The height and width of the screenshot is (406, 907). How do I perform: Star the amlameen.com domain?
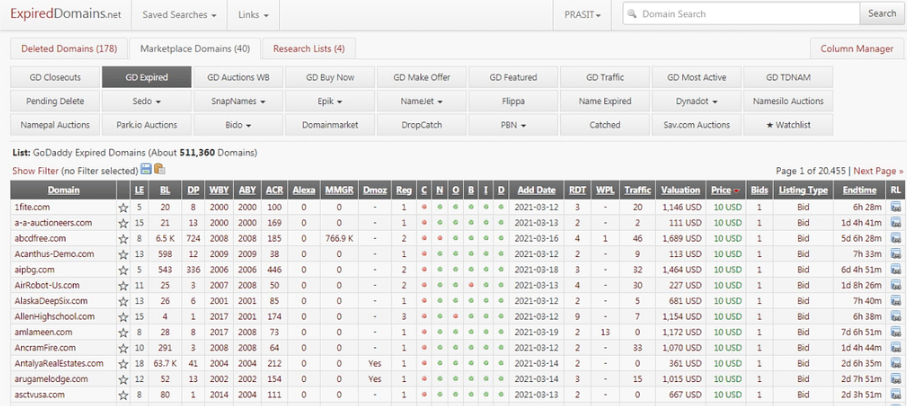(x=123, y=332)
